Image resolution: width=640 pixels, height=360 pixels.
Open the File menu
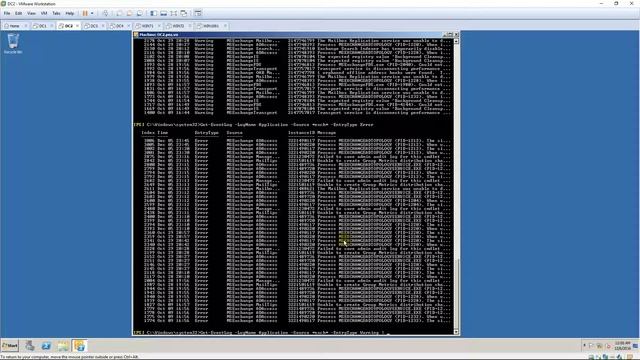click(7, 13)
